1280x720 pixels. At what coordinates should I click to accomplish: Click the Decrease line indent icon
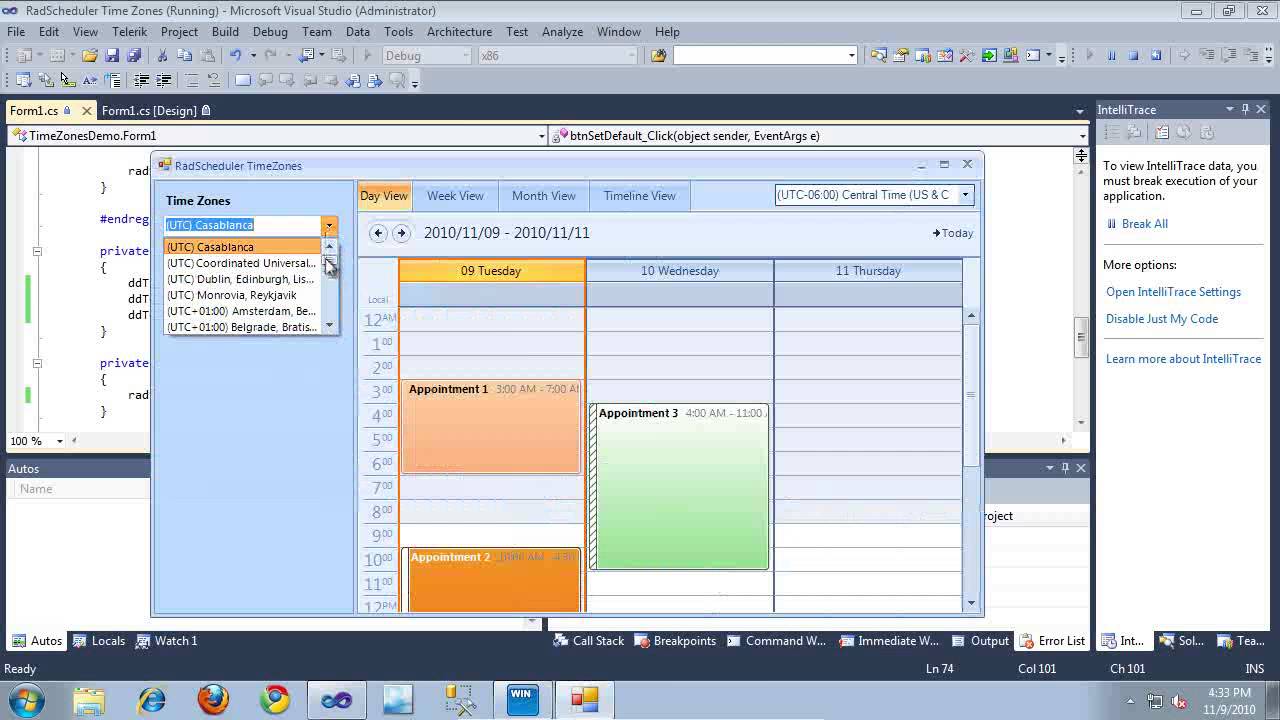pos(141,80)
